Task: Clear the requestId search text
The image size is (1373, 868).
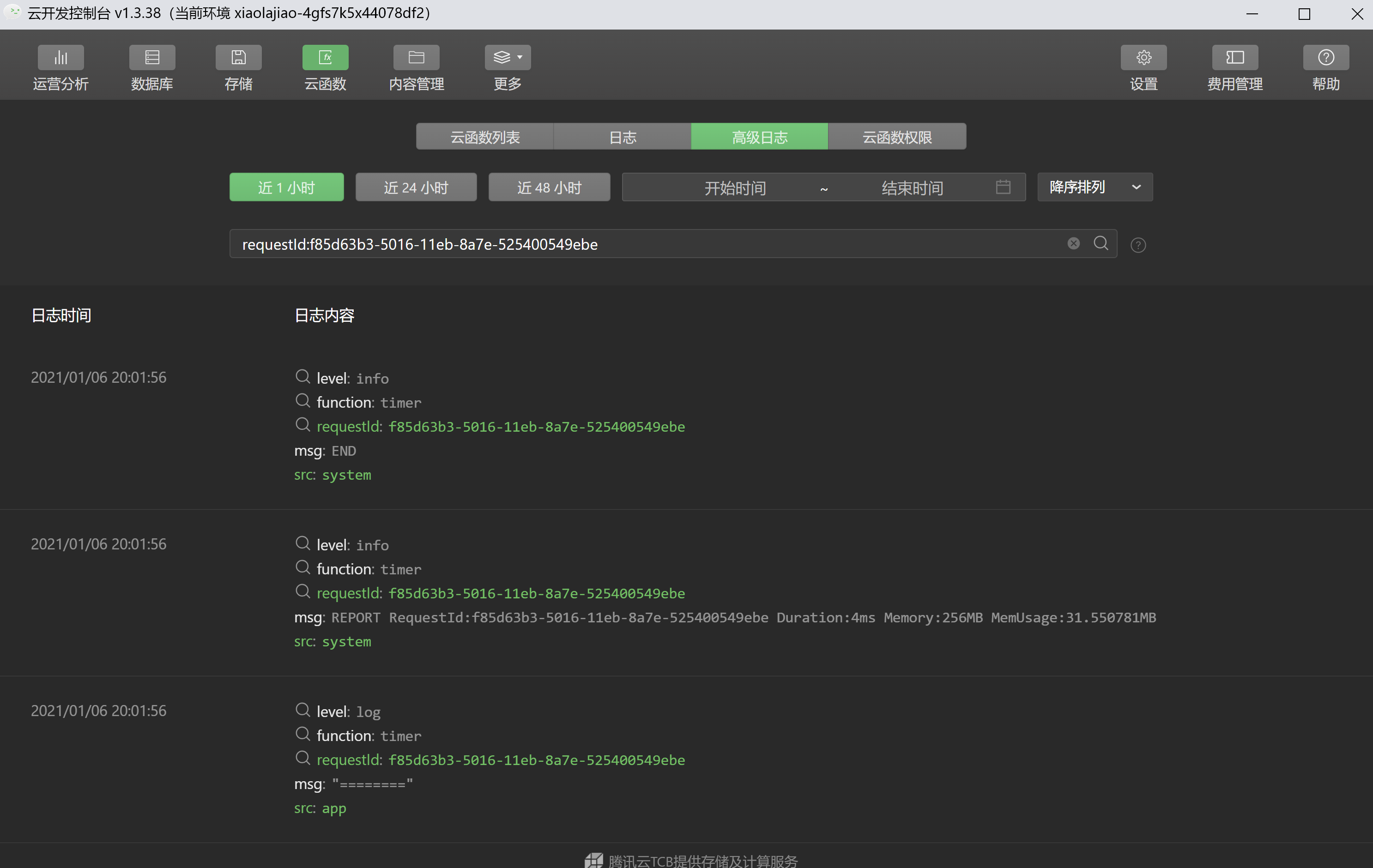Action: 1073,244
